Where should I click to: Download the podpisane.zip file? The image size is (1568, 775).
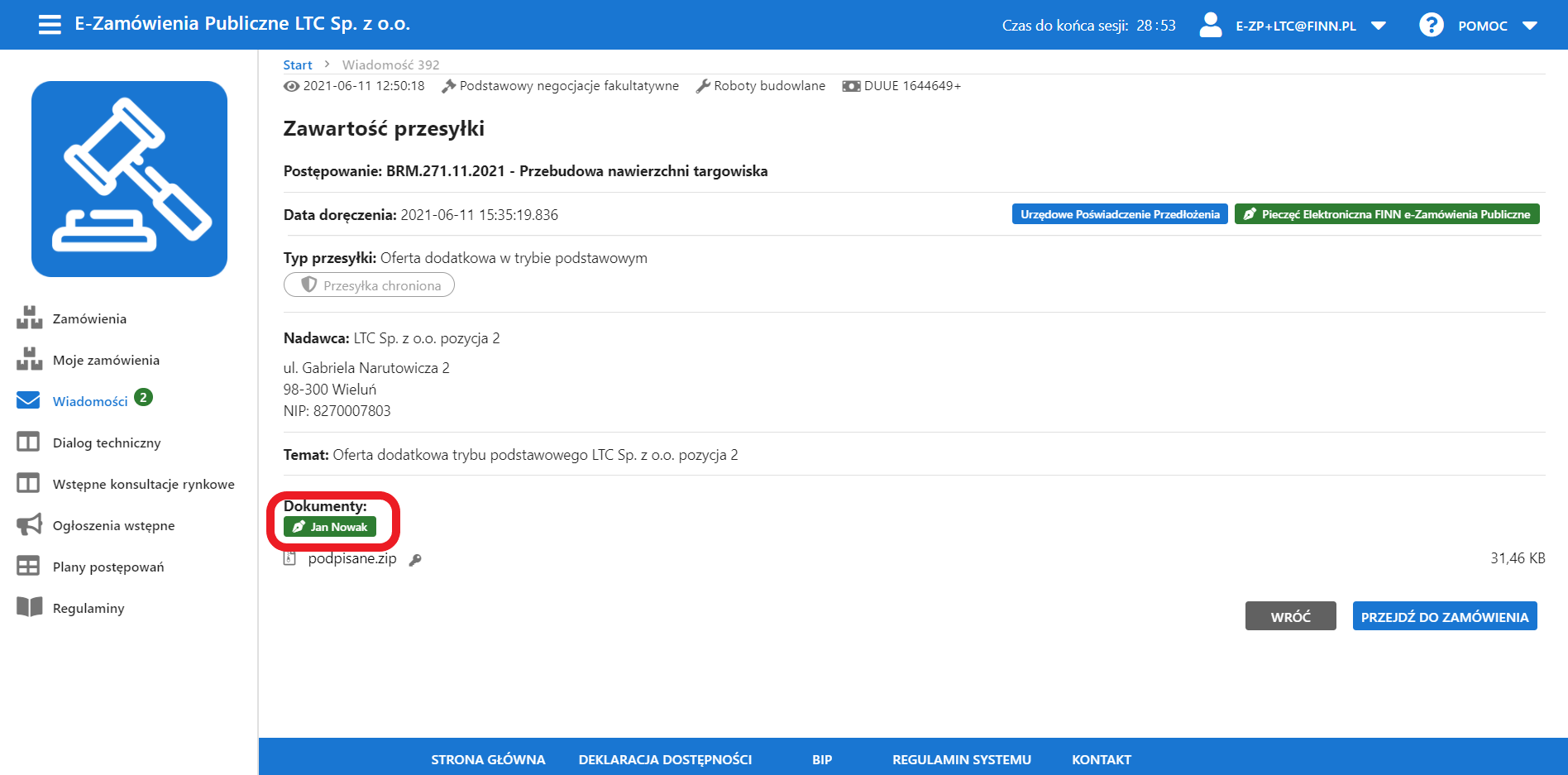tap(352, 558)
